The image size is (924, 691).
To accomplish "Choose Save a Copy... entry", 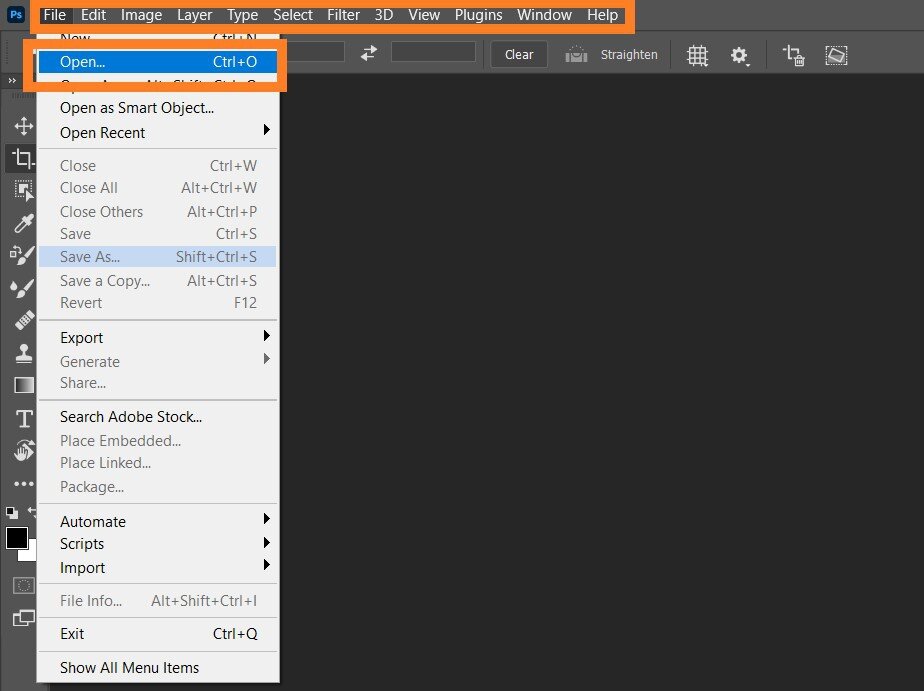I will click(x=158, y=281).
